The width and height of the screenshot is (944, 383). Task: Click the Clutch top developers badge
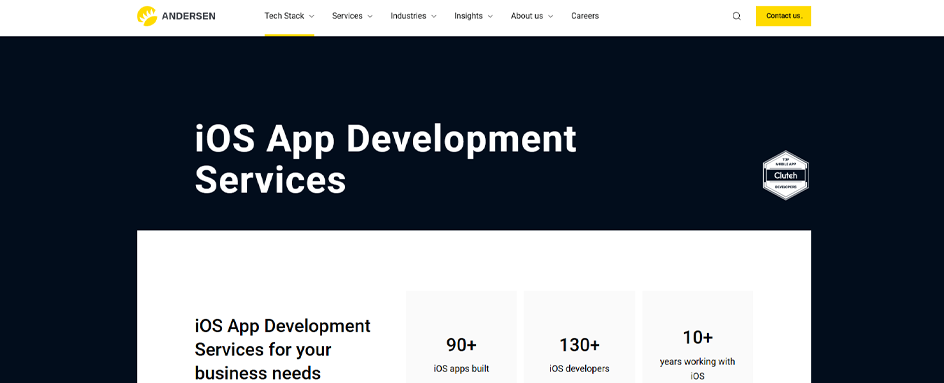[786, 175]
